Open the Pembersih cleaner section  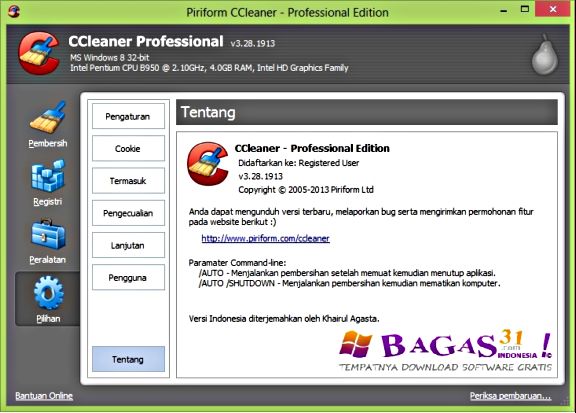point(48,124)
